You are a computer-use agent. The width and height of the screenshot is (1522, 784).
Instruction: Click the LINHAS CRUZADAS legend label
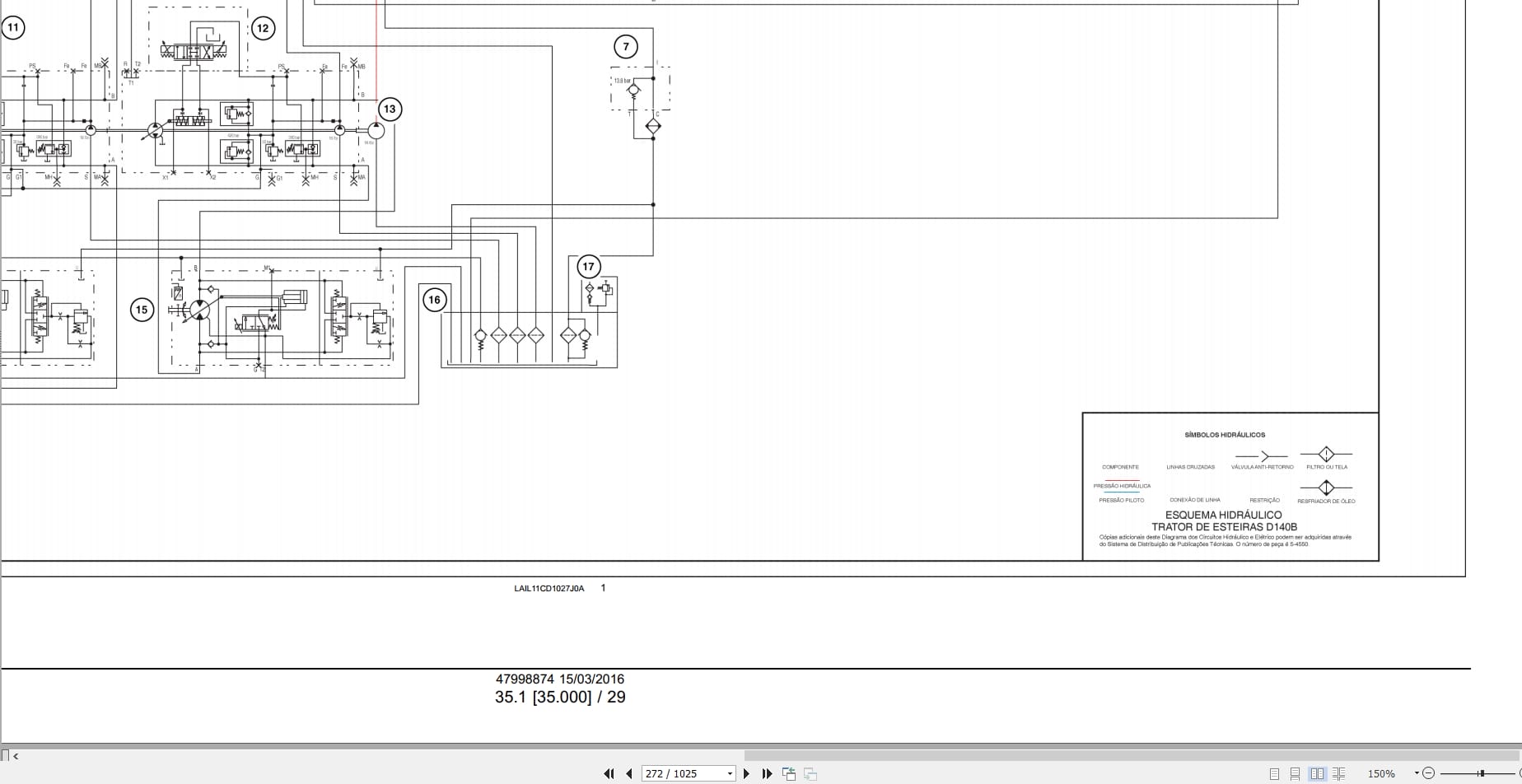click(1191, 467)
